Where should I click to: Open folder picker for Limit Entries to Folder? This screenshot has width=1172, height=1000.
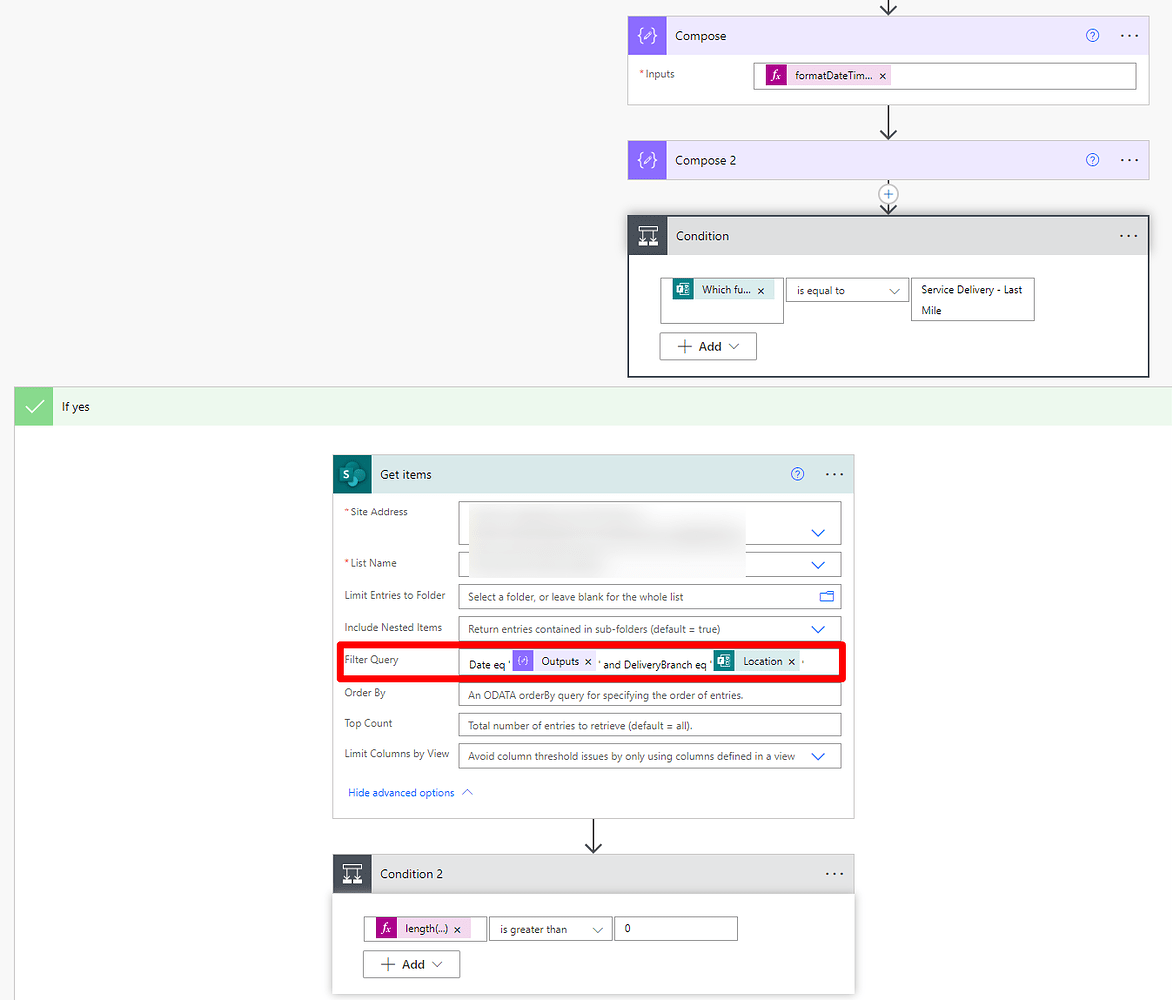pyautogui.click(x=827, y=596)
